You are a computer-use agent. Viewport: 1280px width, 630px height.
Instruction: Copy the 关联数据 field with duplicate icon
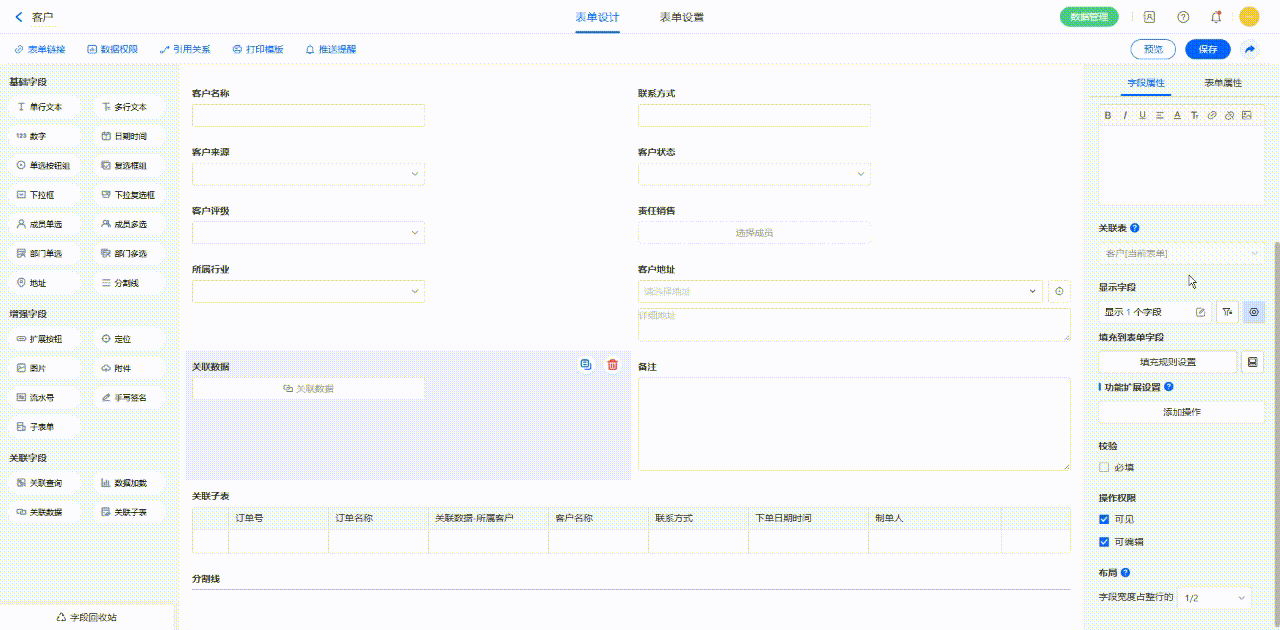pos(586,365)
